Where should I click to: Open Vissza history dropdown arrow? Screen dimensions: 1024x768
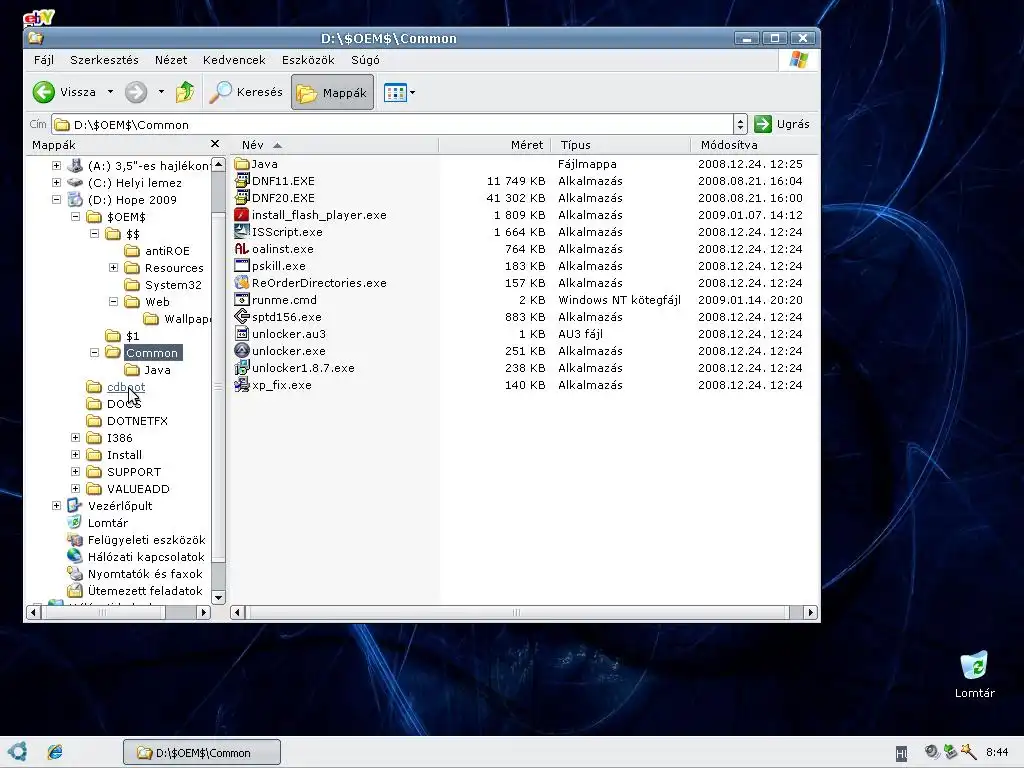(110, 92)
